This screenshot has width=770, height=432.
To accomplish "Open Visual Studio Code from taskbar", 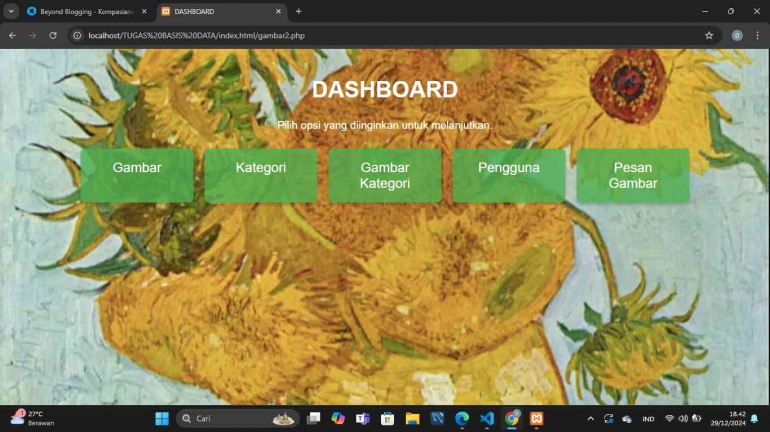I will coord(487,419).
